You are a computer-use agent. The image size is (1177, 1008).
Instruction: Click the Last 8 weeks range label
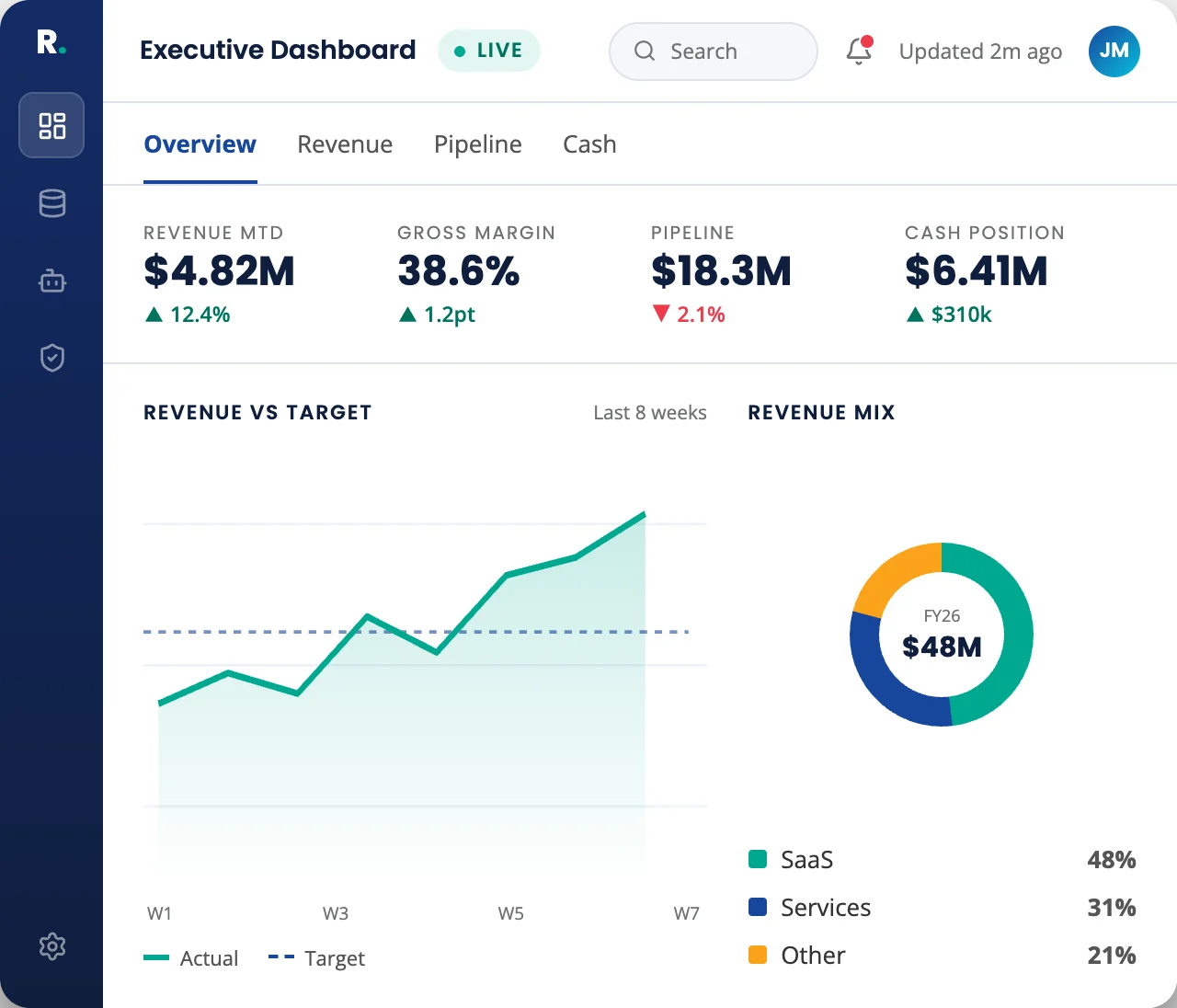(650, 413)
